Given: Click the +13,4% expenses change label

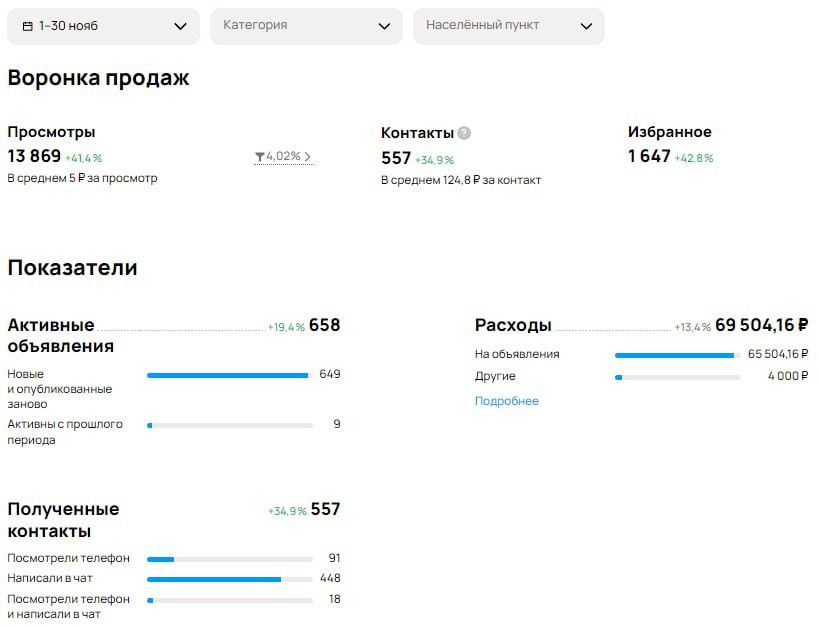Looking at the screenshot, I should 693,327.
